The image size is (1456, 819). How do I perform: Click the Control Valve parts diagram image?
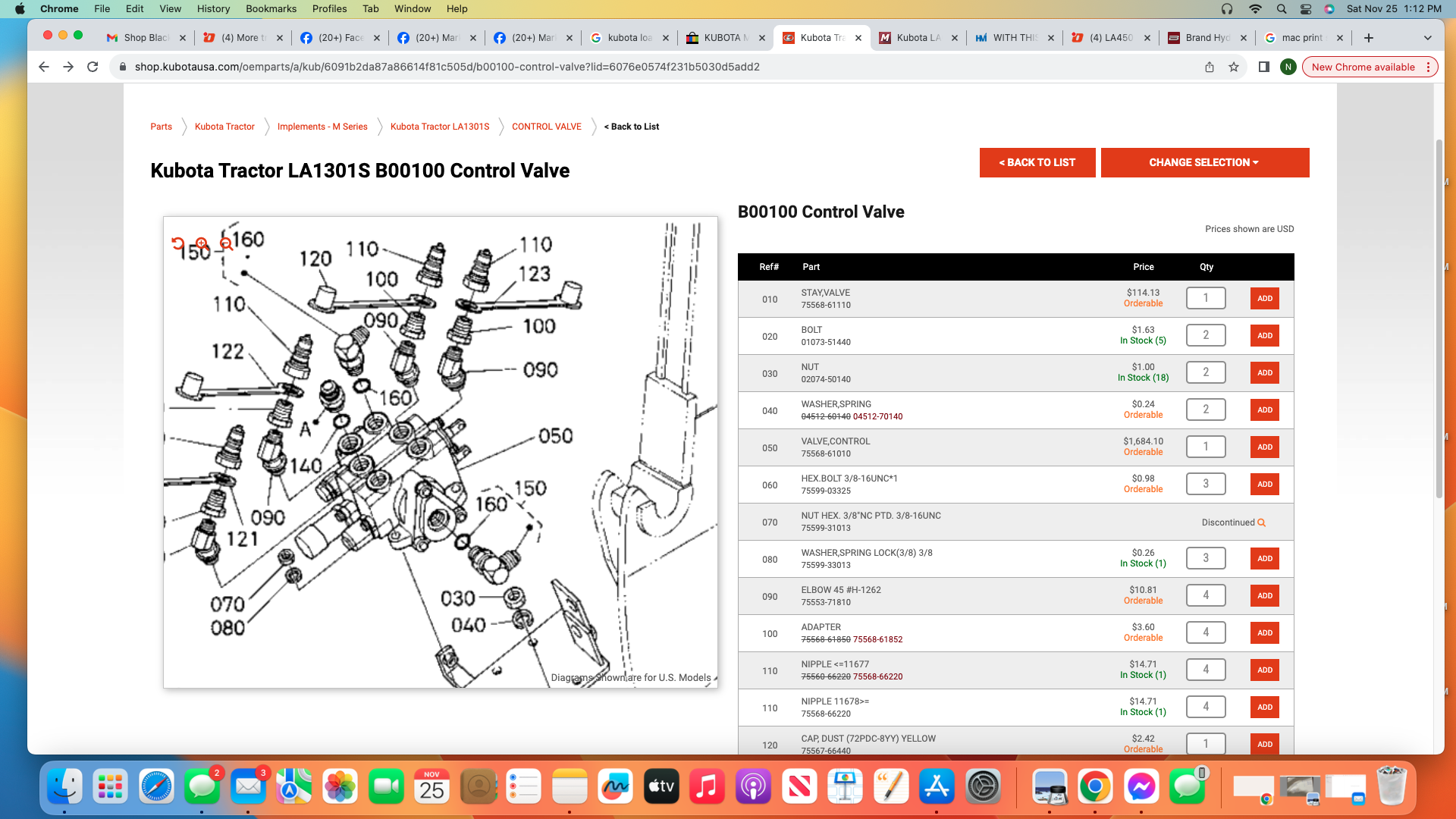point(440,453)
